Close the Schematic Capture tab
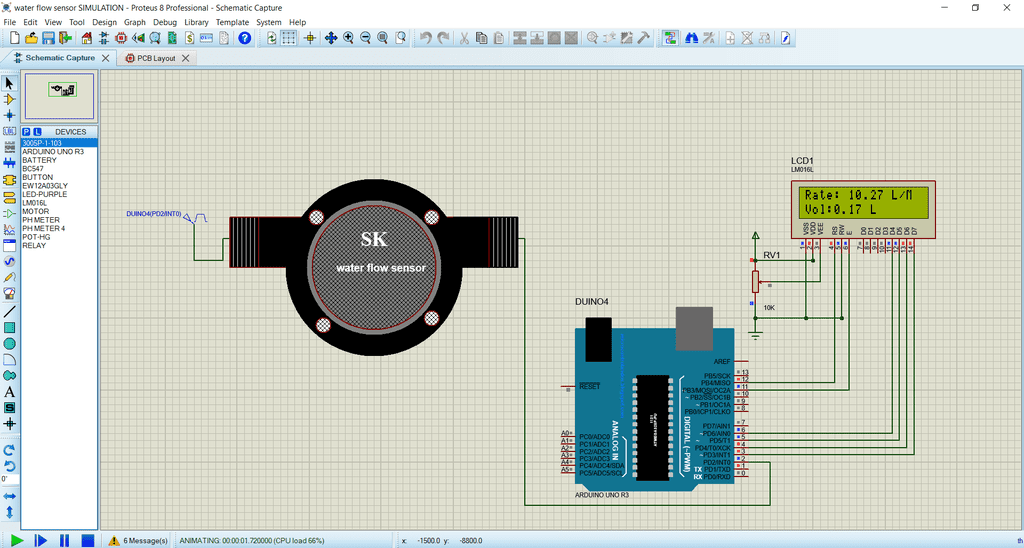The image size is (1024, 548). click(105, 58)
